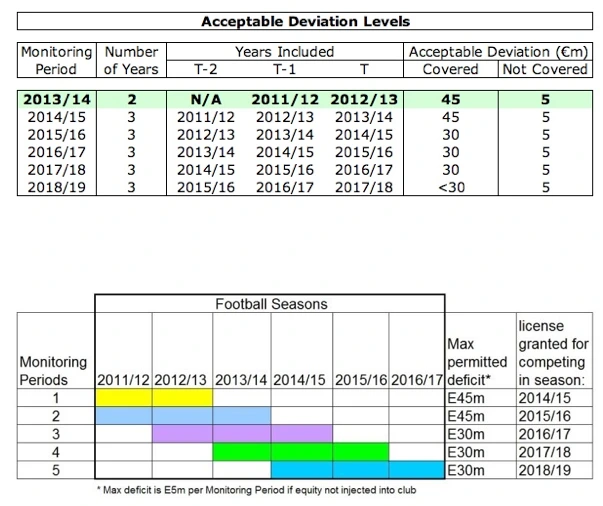Click monitoring period "4" row label

click(x=56, y=452)
